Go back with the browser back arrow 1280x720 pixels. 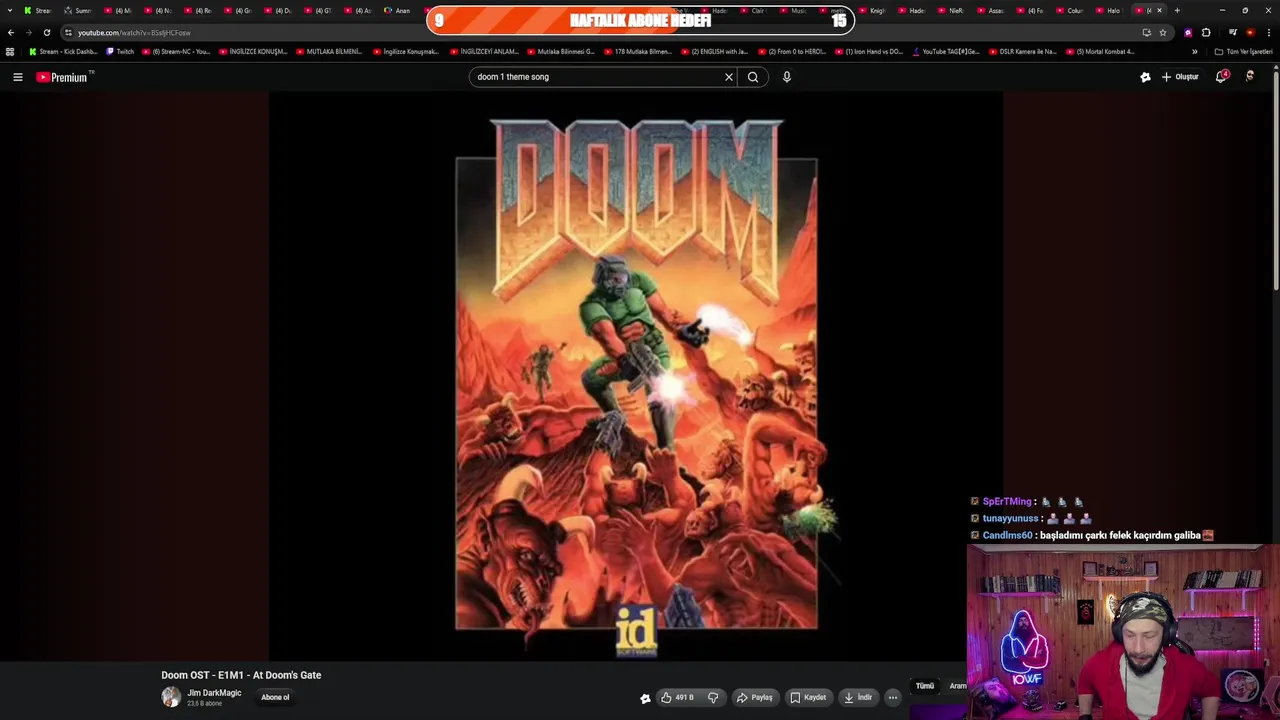tap(11, 32)
